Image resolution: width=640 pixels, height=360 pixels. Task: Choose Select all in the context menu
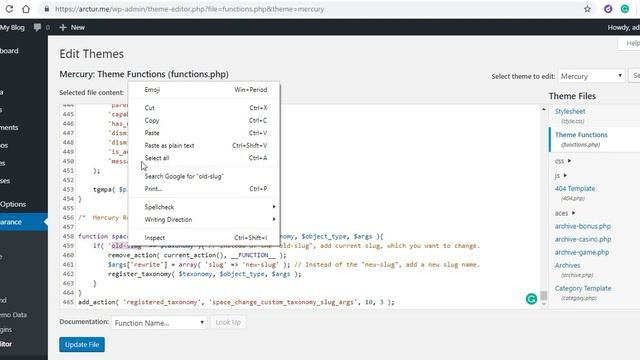204,158
